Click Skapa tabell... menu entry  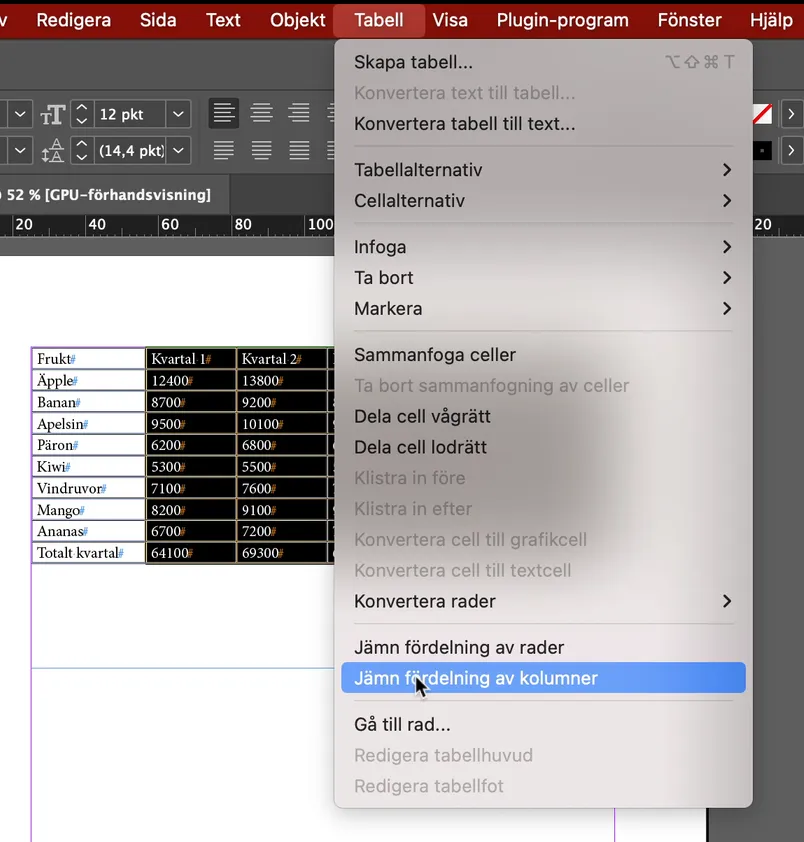click(413, 62)
